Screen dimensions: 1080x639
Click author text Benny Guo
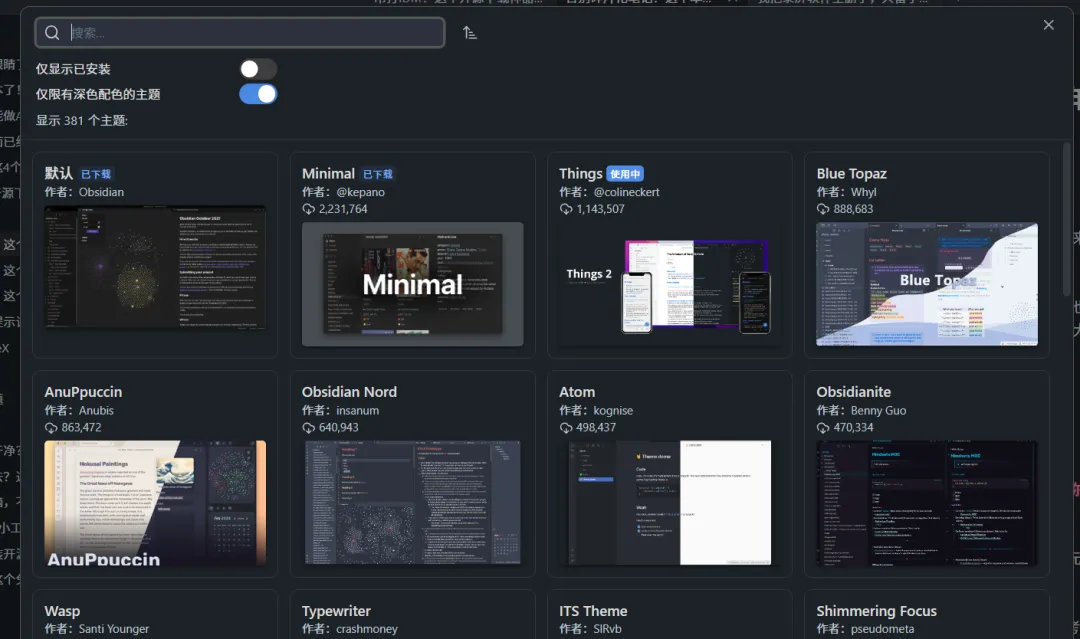pyautogui.click(x=878, y=410)
